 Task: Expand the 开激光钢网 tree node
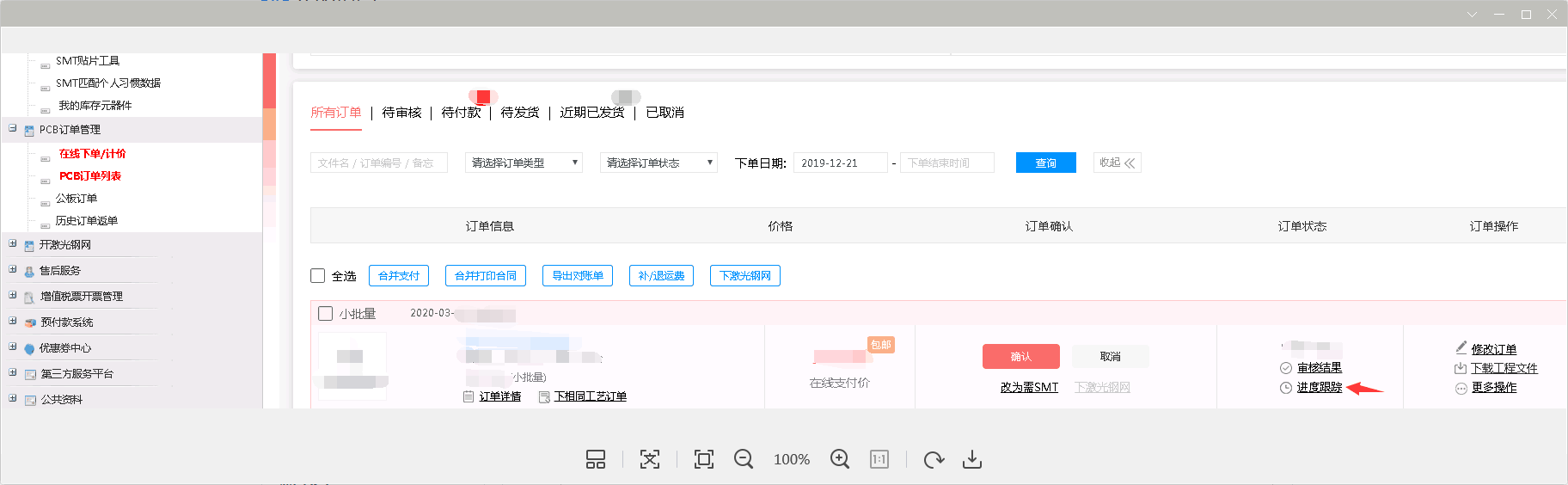(13, 243)
